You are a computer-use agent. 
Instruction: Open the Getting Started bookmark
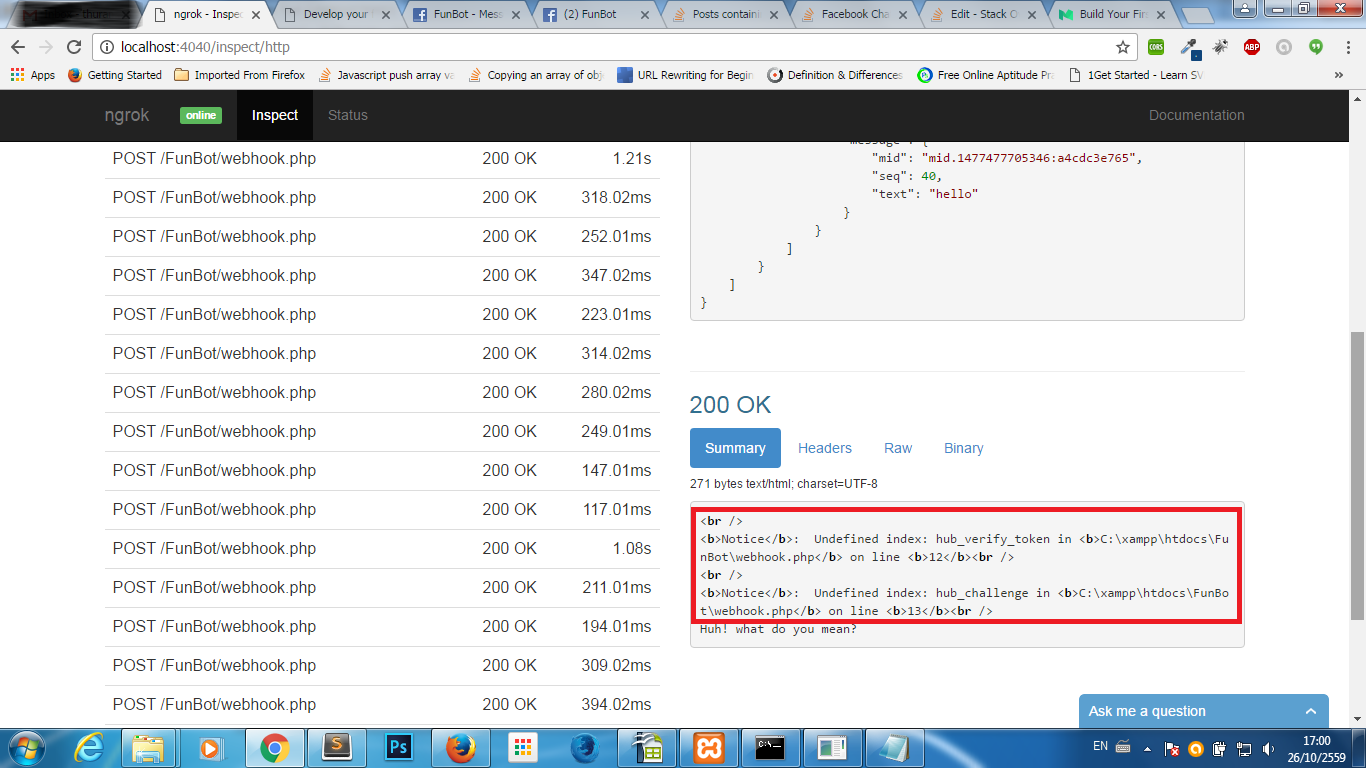tap(115, 75)
